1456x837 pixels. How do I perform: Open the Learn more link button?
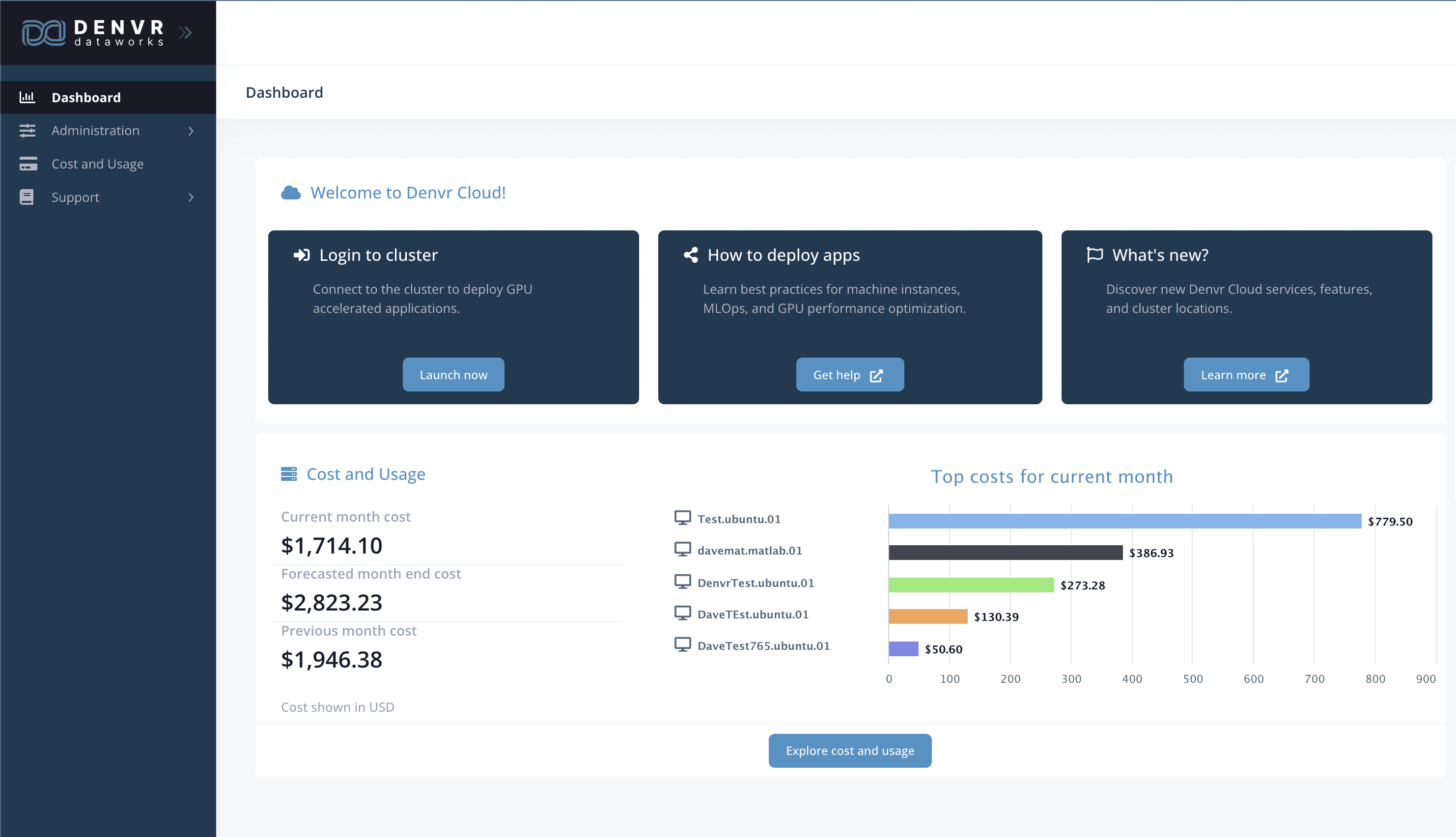(1246, 375)
